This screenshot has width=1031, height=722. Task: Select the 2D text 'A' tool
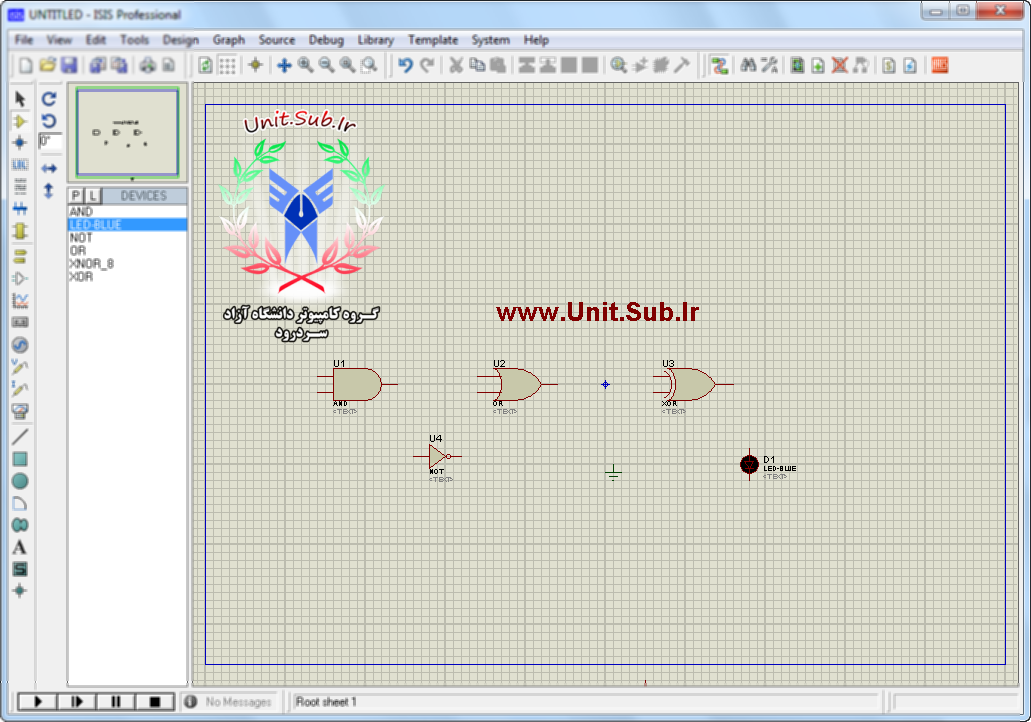click(20, 547)
